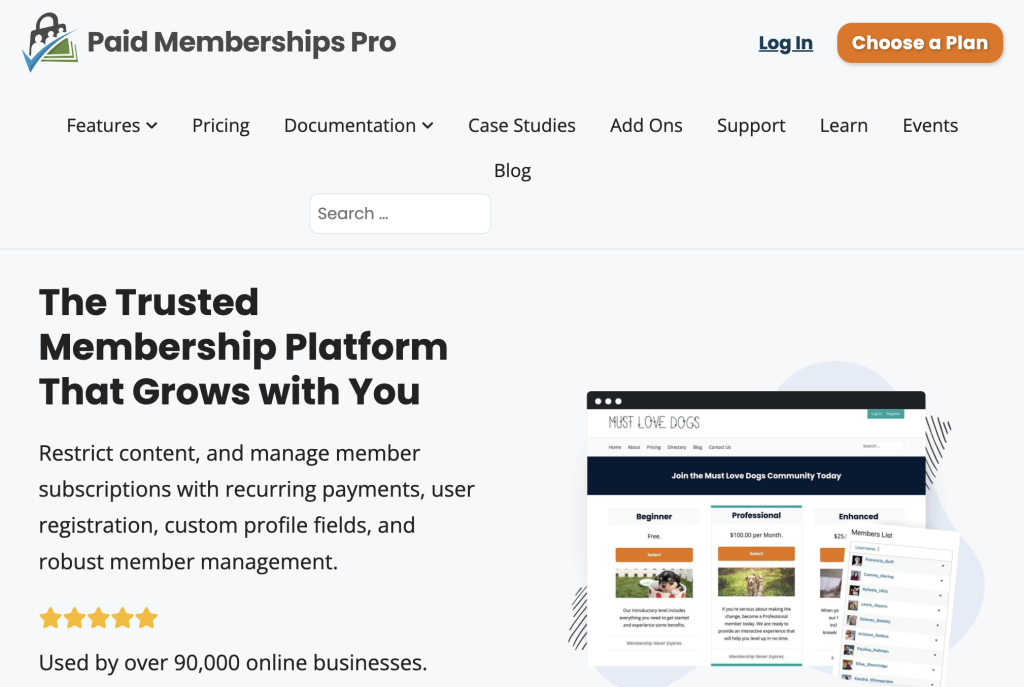This screenshot has height=687, width=1024.
Task: Click Add Ons in the navigation bar
Action: pyautogui.click(x=646, y=125)
